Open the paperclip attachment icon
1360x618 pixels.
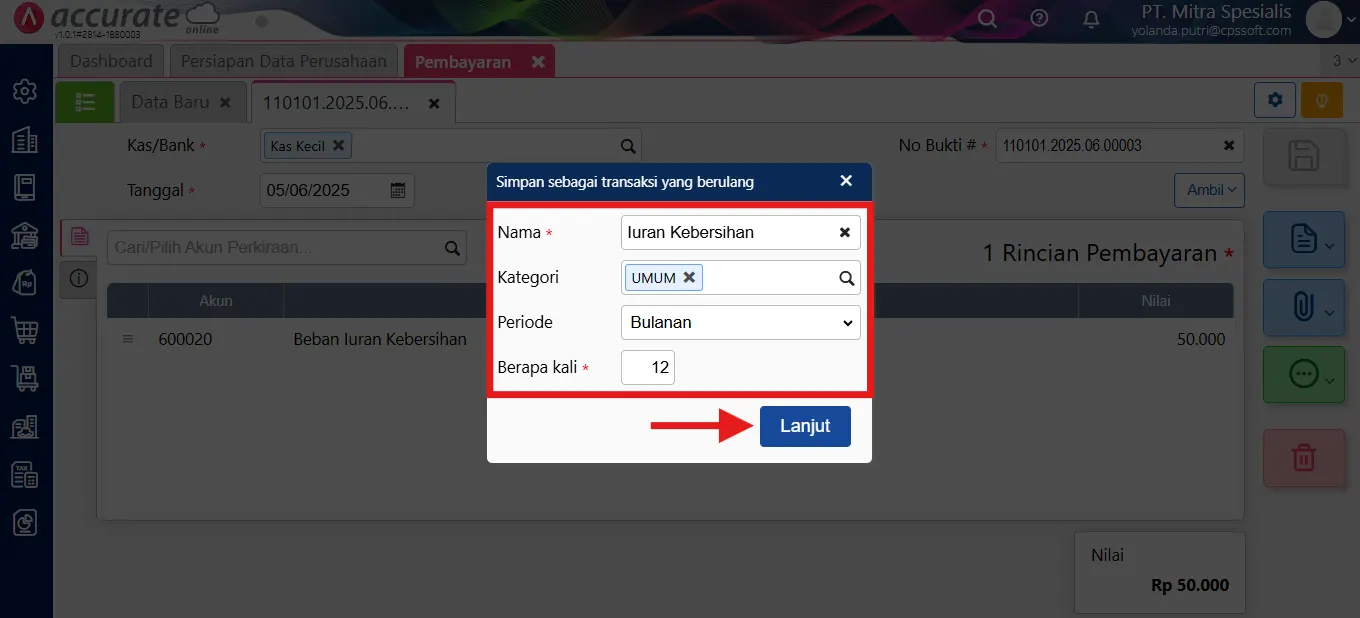pos(1304,307)
